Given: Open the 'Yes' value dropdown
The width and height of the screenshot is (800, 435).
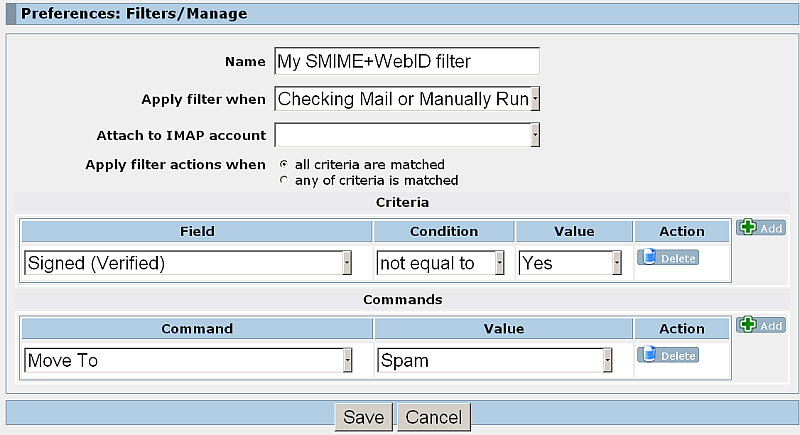Looking at the screenshot, I should pyautogui.click(x=570, y=263).
